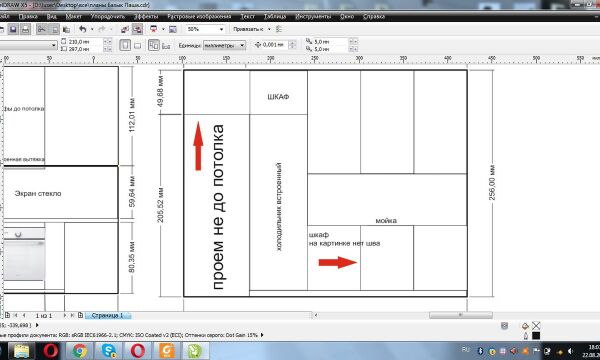Undo the last action
This screenshot has width=600, height=360.
pos(83,29)
